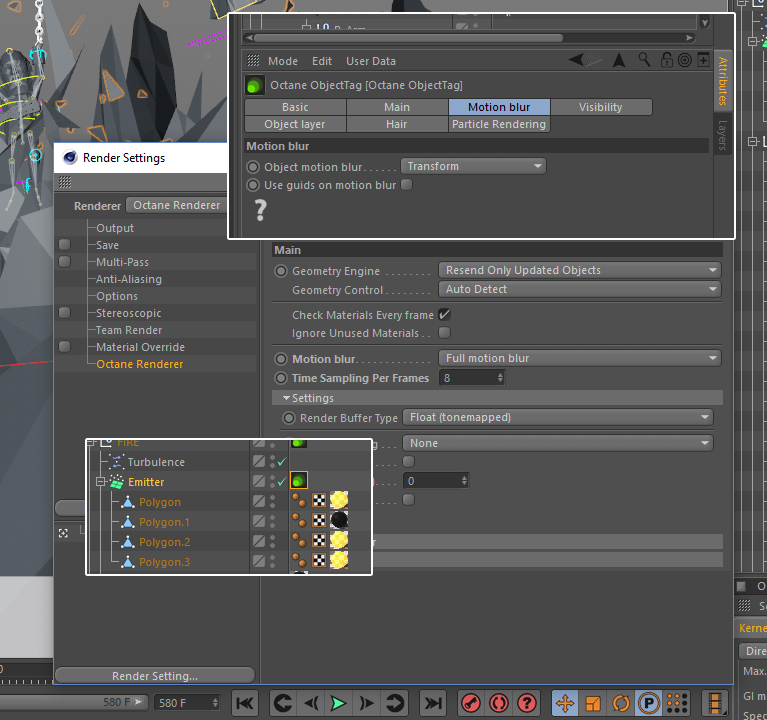Toggle autokeying red circle icon
767x720 pixels.
click(499, 703)
